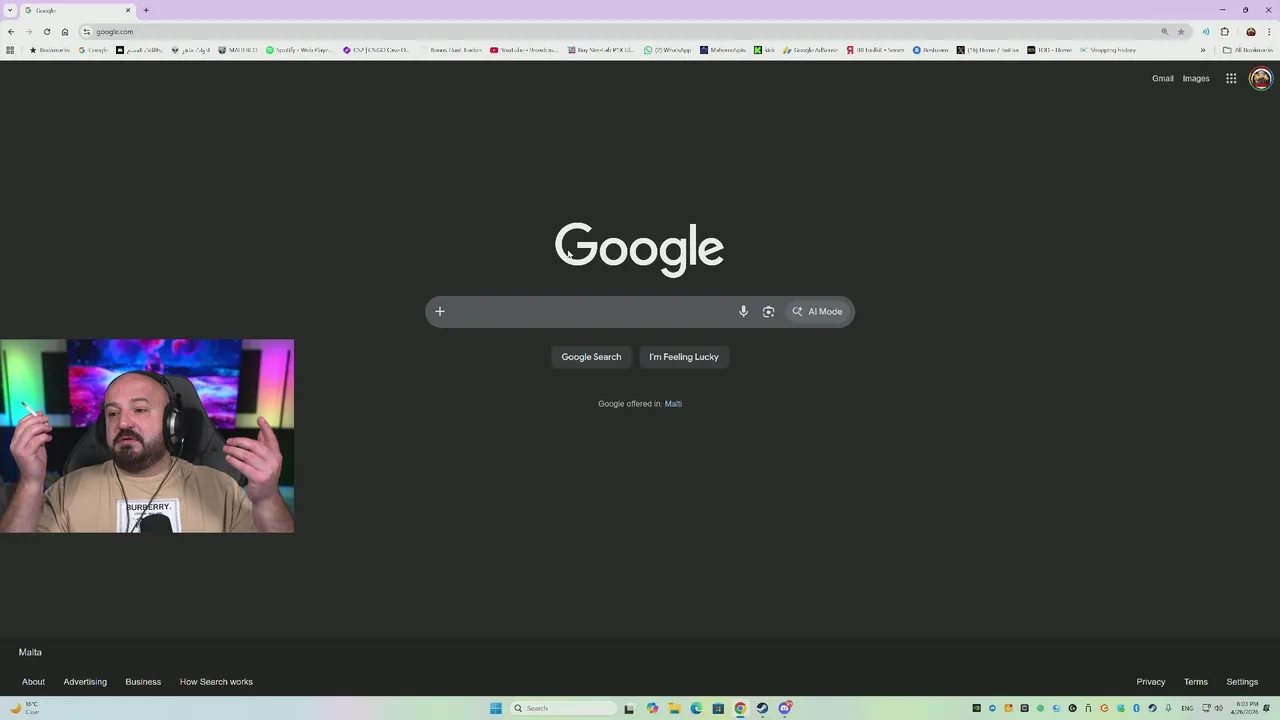
Task: Open the X Home / Twitter bookmark
Action: coord(987,50)
